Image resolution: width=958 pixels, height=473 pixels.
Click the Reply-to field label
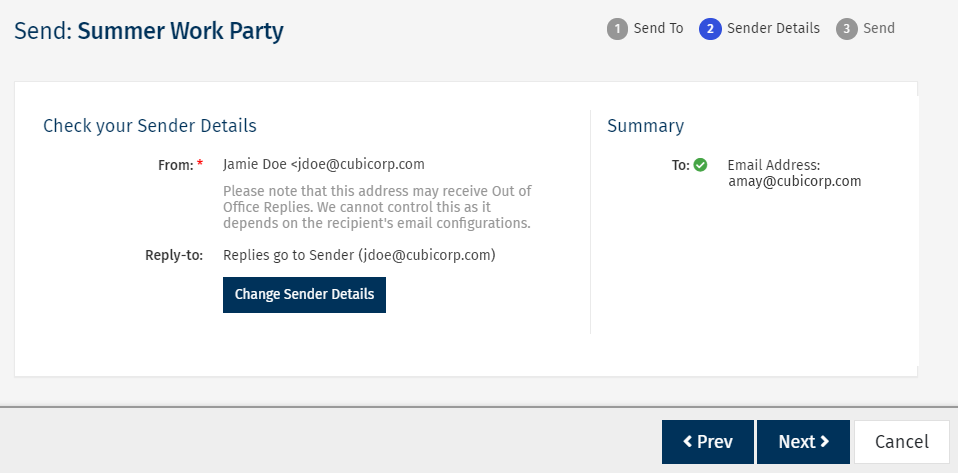[174, 255]
